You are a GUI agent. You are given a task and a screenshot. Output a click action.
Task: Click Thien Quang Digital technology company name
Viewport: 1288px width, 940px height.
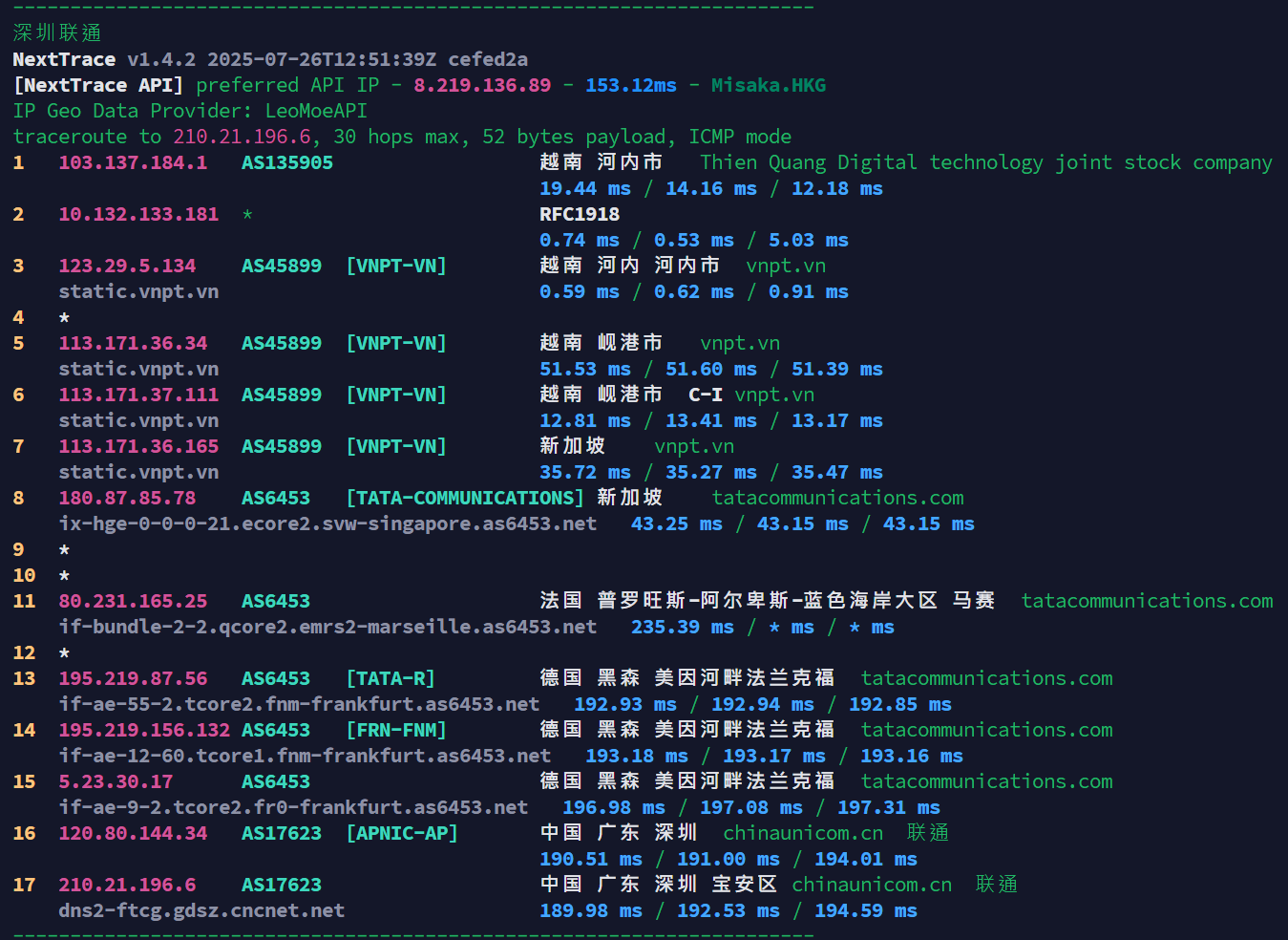(986, 162)
